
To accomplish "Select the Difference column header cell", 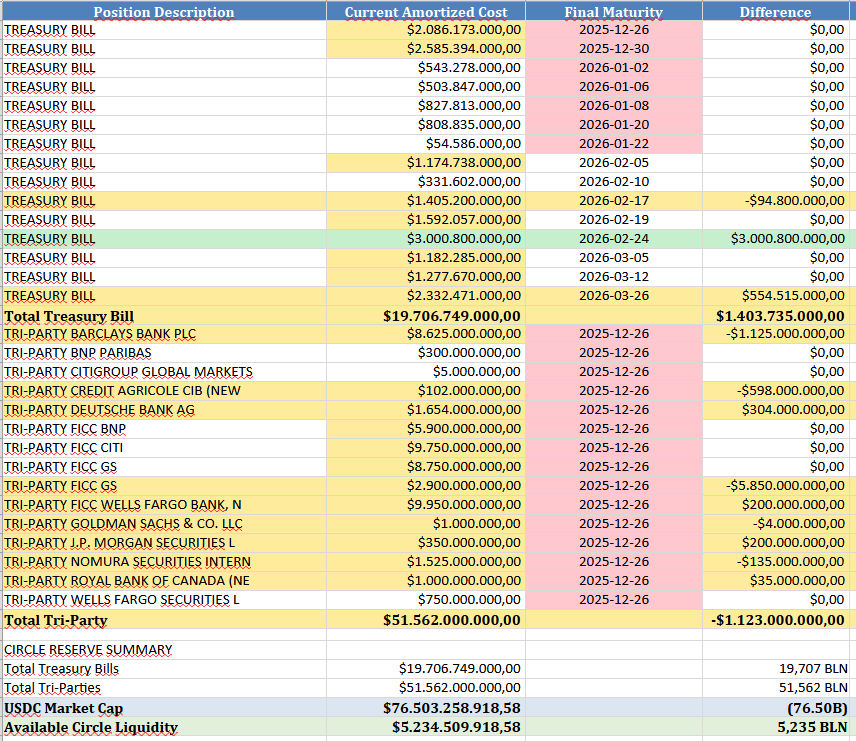I will click(x=775, y=12).
